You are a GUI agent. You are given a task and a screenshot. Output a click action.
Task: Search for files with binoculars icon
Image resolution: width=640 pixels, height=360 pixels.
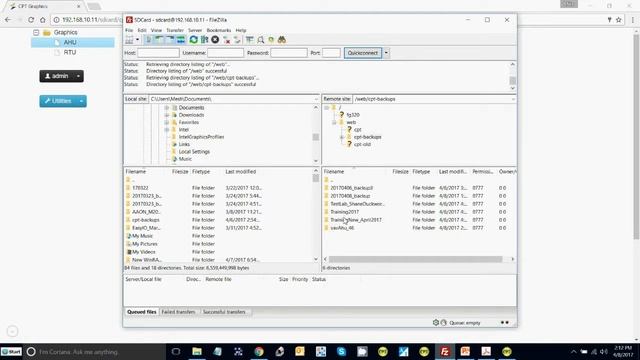[x=282, y=40]
